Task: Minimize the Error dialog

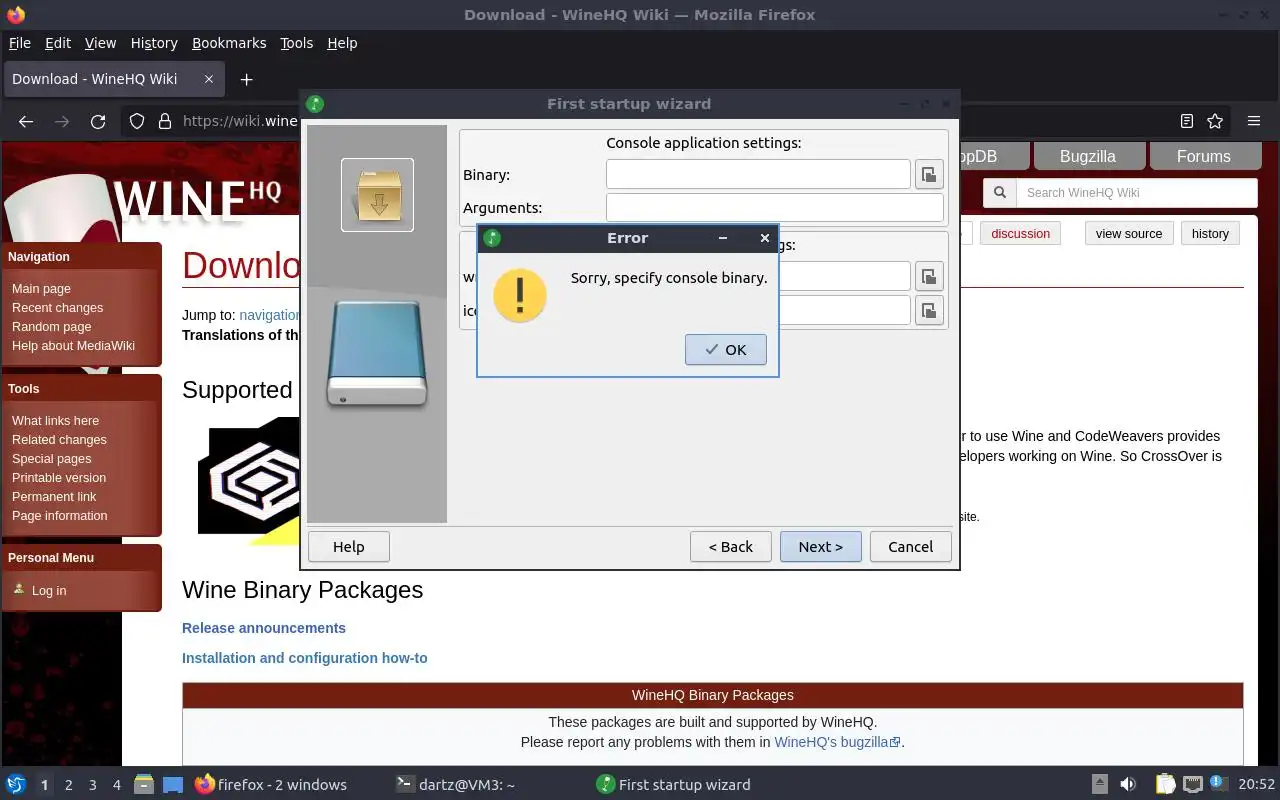Action: [x=722, y=238]
